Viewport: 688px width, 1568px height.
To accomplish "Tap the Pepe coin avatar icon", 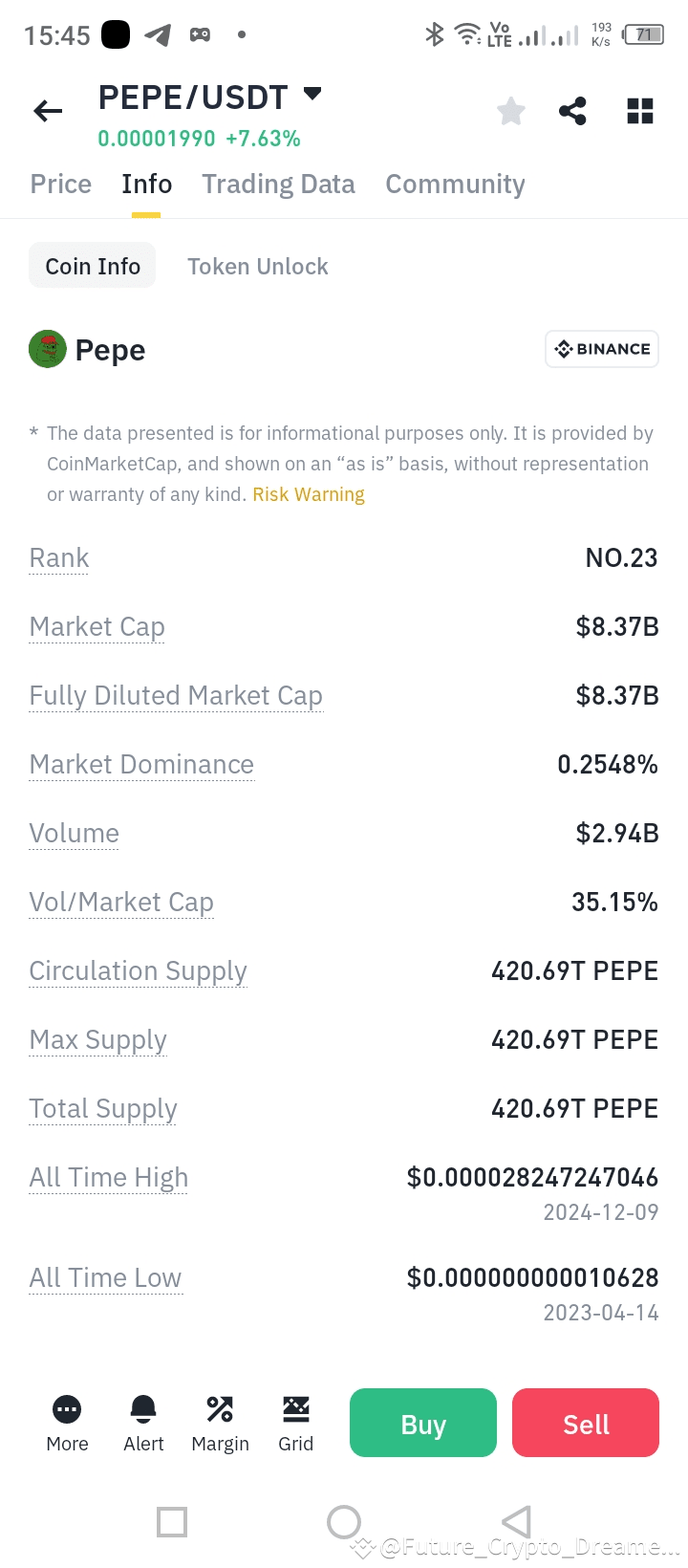I will tap(48, 349).
